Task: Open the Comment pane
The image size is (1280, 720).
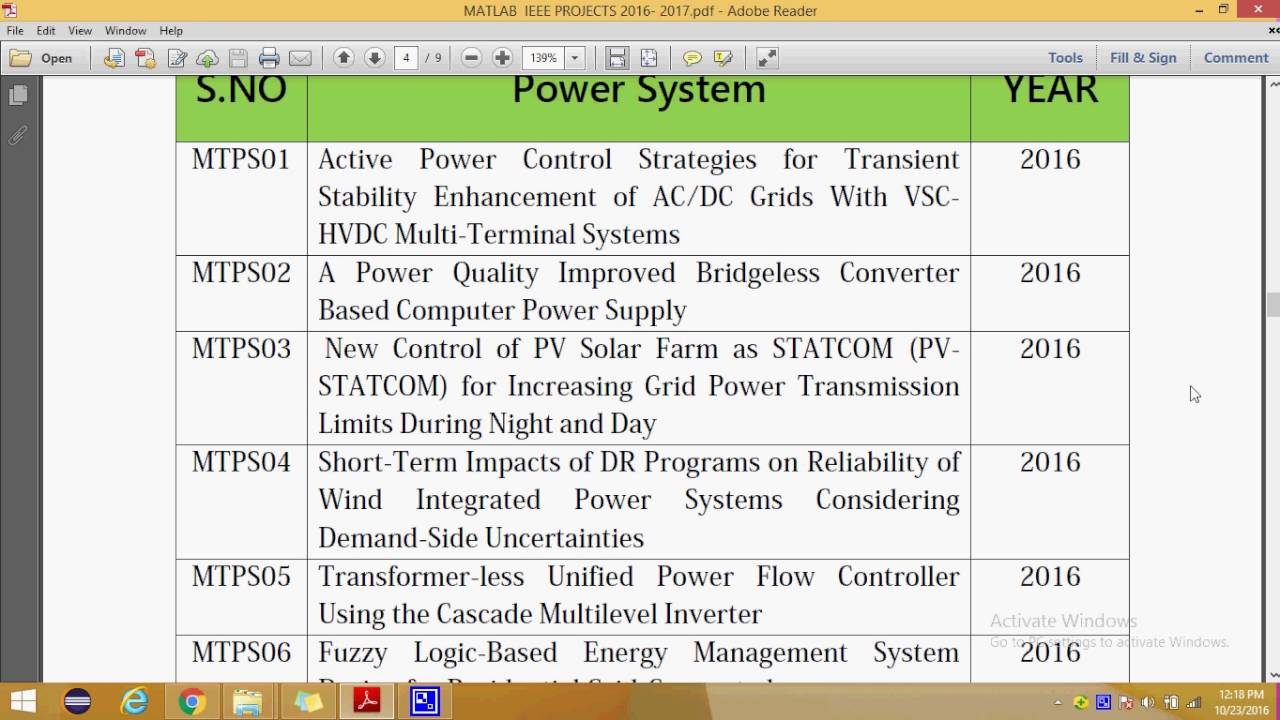Action: point(1236,58)
